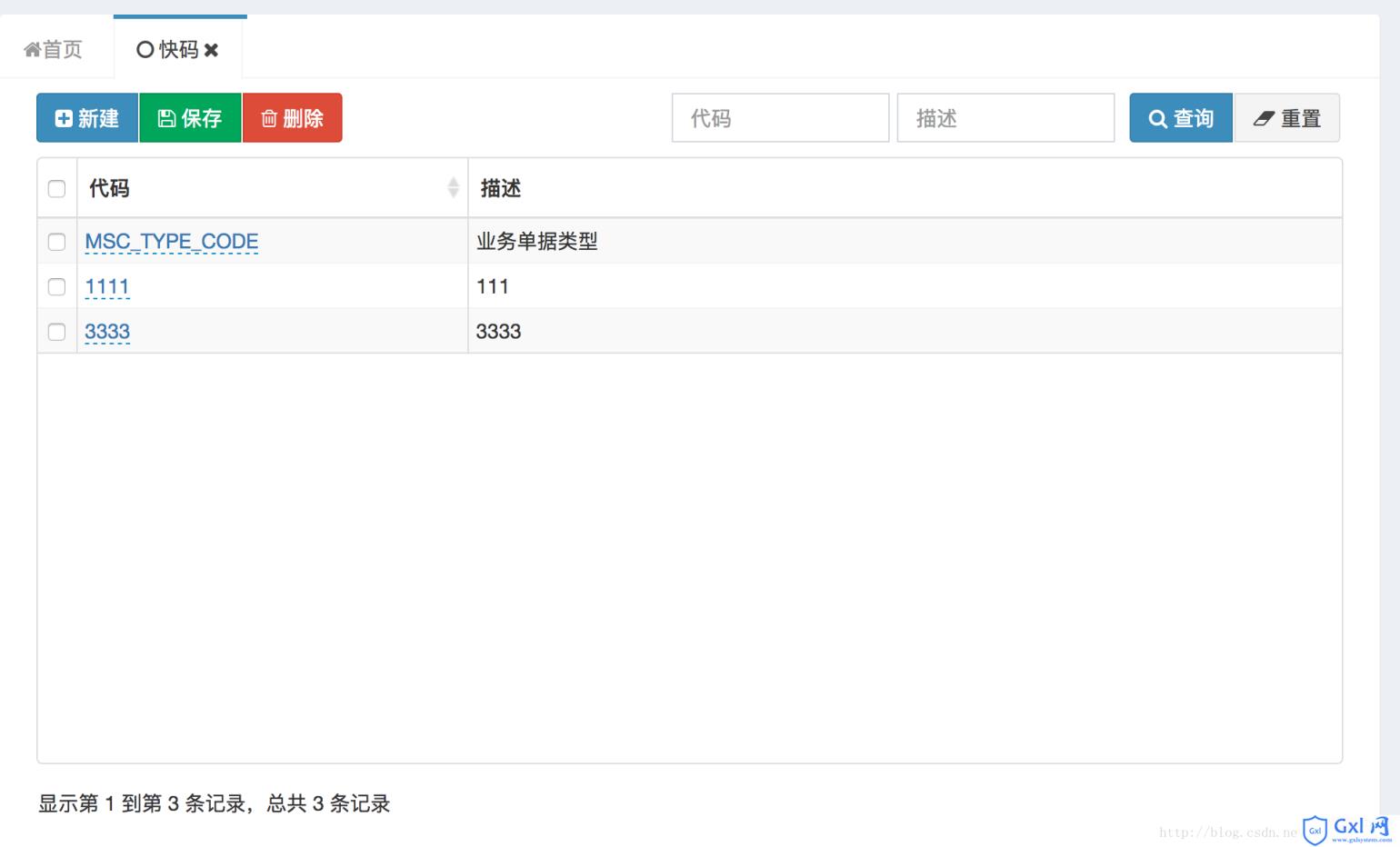This screenshot has width=1400, height=847.
Task: Open the MSC_TYPE_CODE link
Action: click(x=171, y=242)
